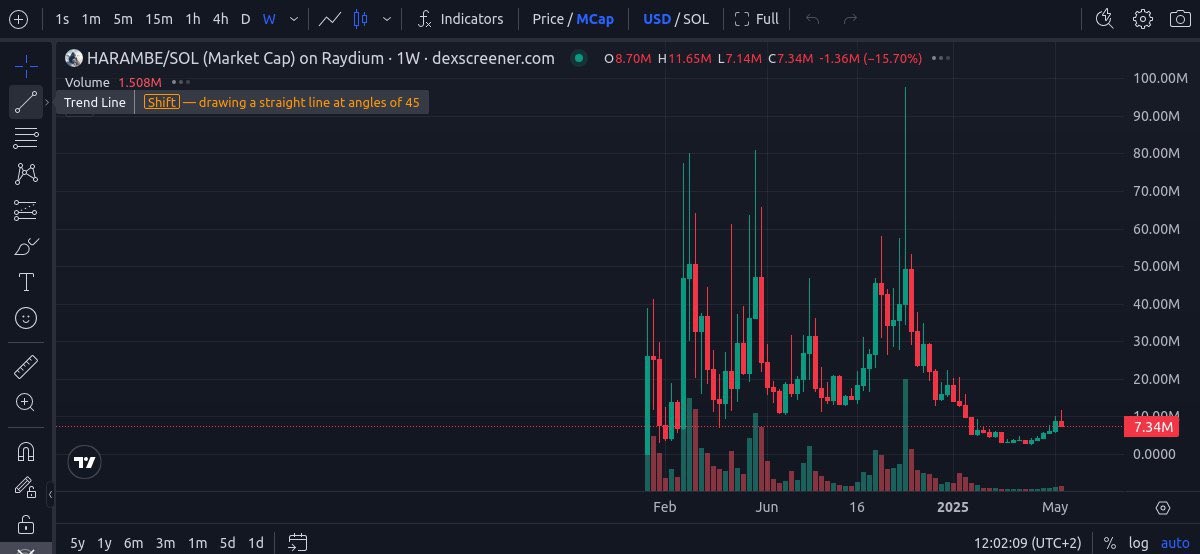Set date range to 3m
The image size is (1200, 554).
click(x=165, y=543)
